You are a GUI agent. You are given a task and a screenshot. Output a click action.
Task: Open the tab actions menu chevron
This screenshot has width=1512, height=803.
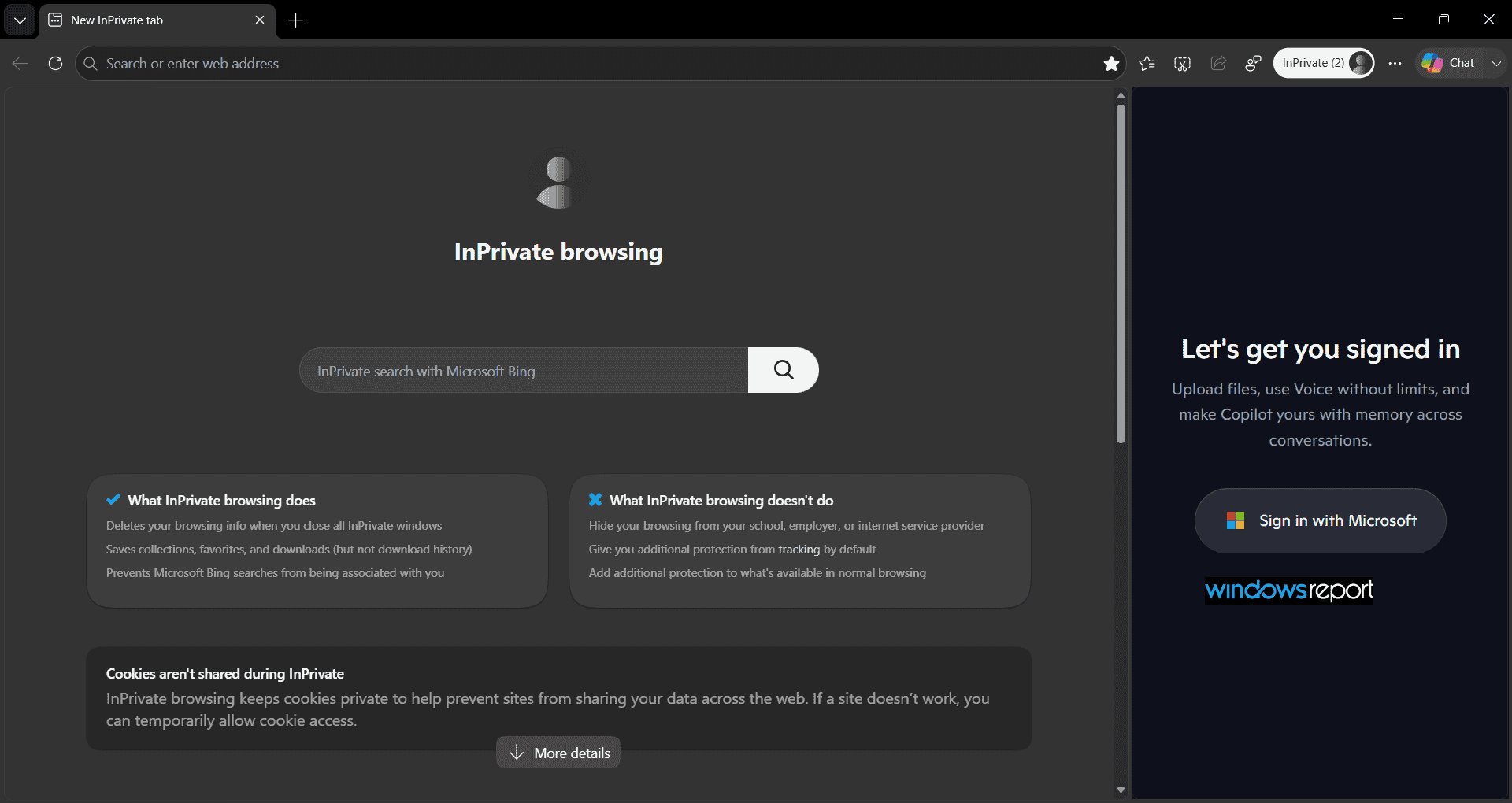point(20,20)
